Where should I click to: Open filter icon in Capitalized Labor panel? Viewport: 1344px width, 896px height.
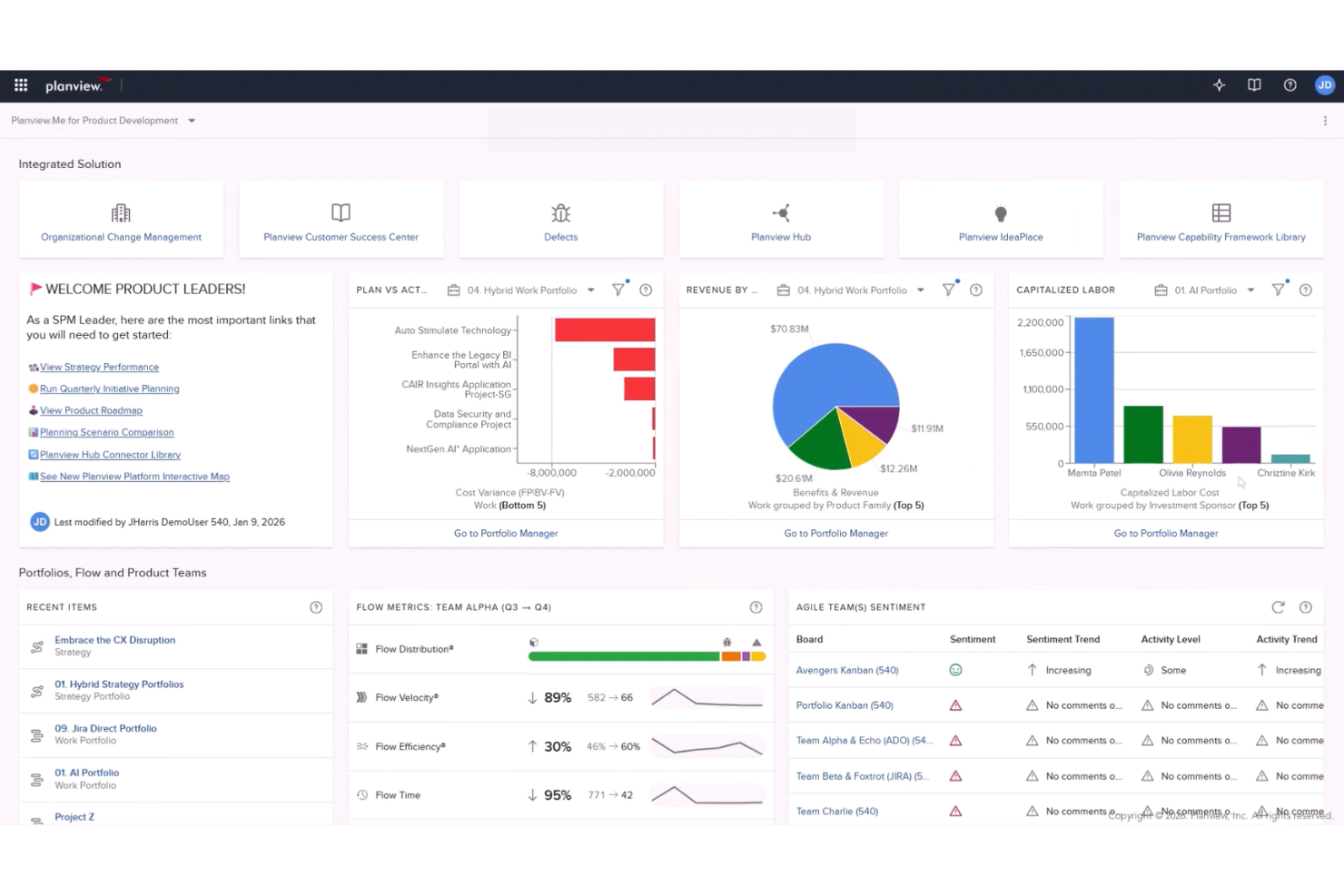pos(1279,290)
